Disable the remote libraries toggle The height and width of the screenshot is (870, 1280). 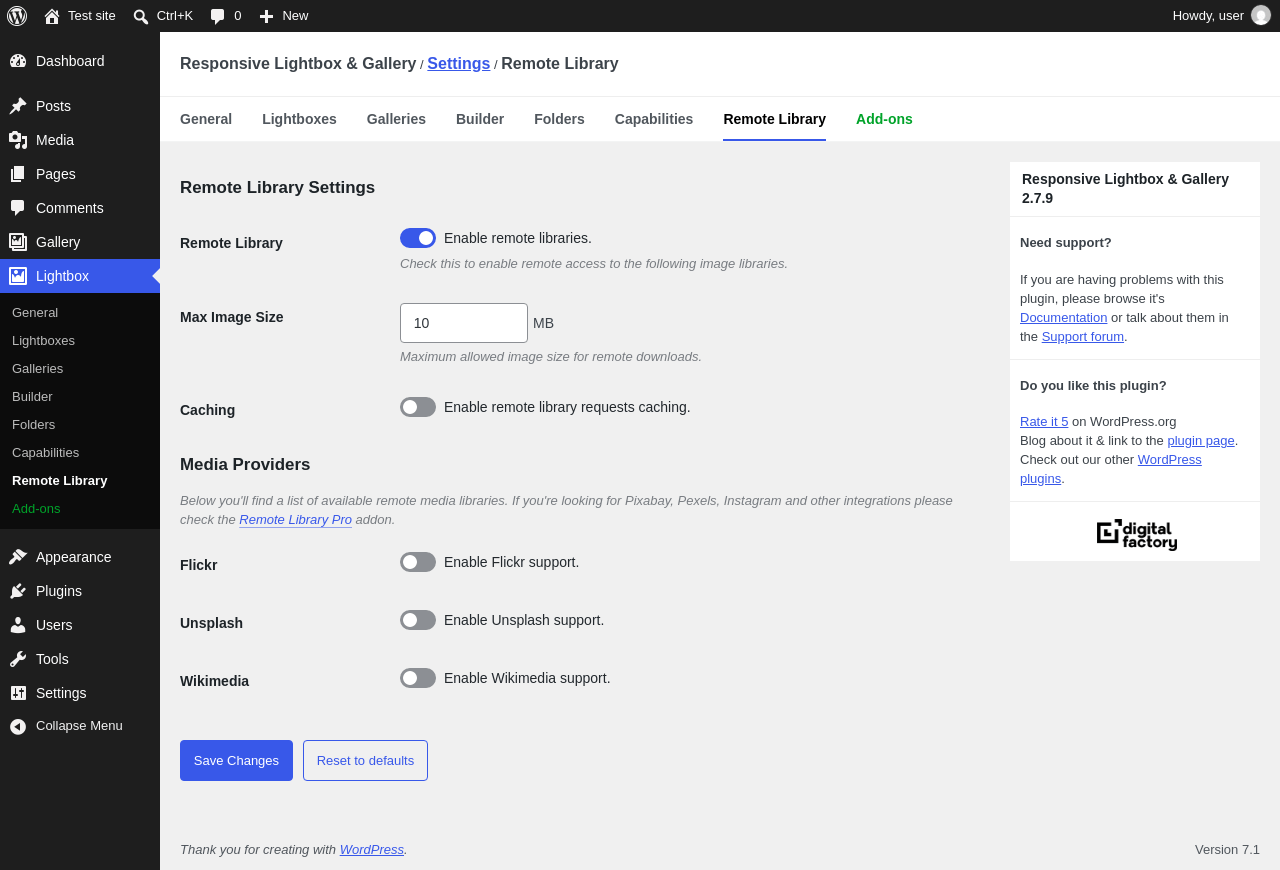[418, 238]
